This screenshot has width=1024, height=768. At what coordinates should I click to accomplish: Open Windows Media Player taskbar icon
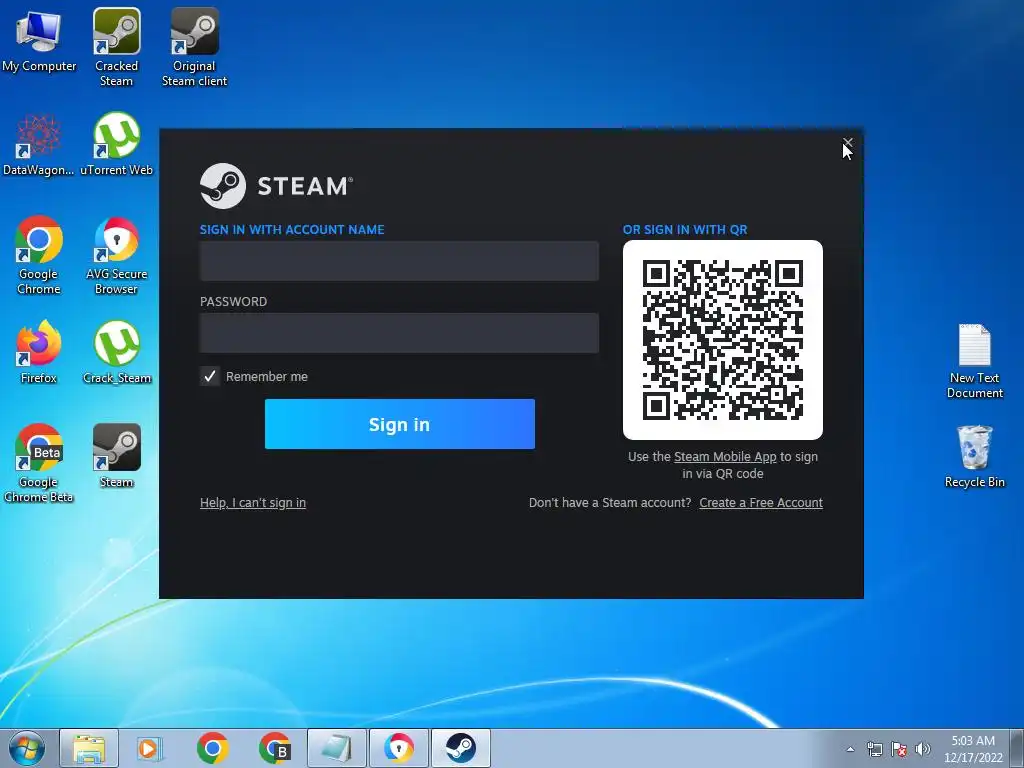pos(150,748)
